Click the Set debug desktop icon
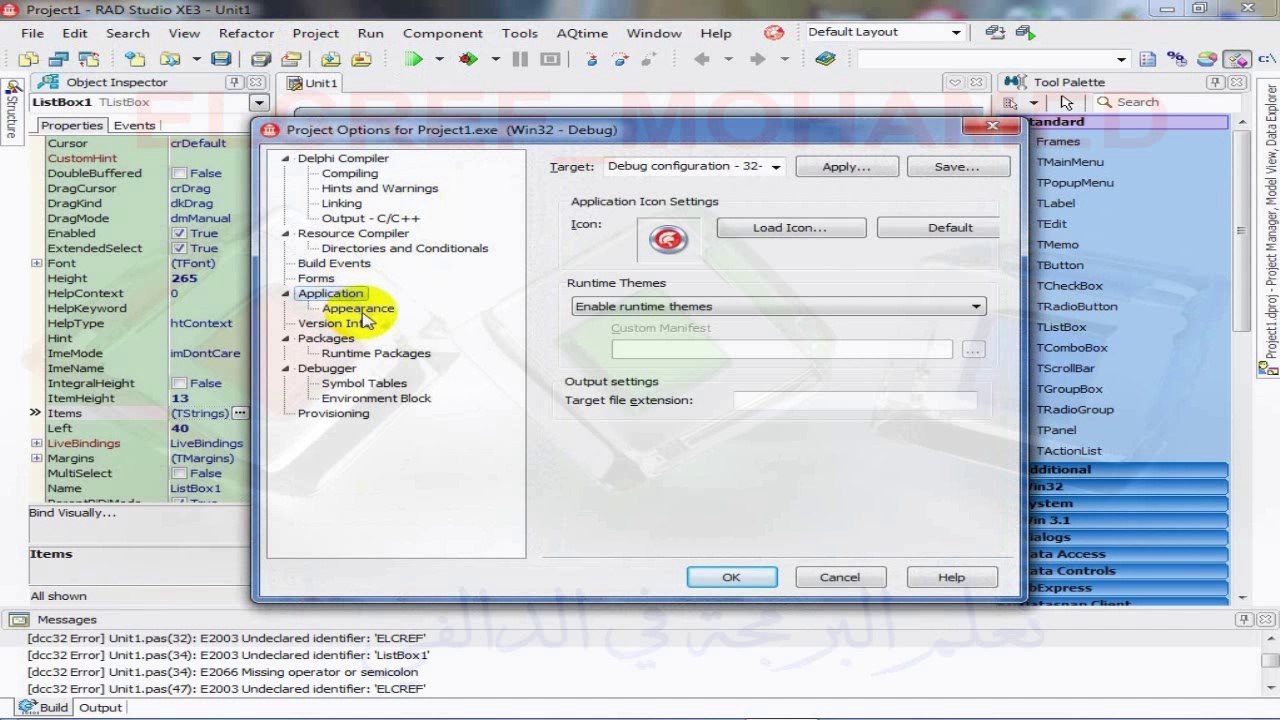The height and width of the screenshot is (720, 1280). click(x=1026, y=32)
